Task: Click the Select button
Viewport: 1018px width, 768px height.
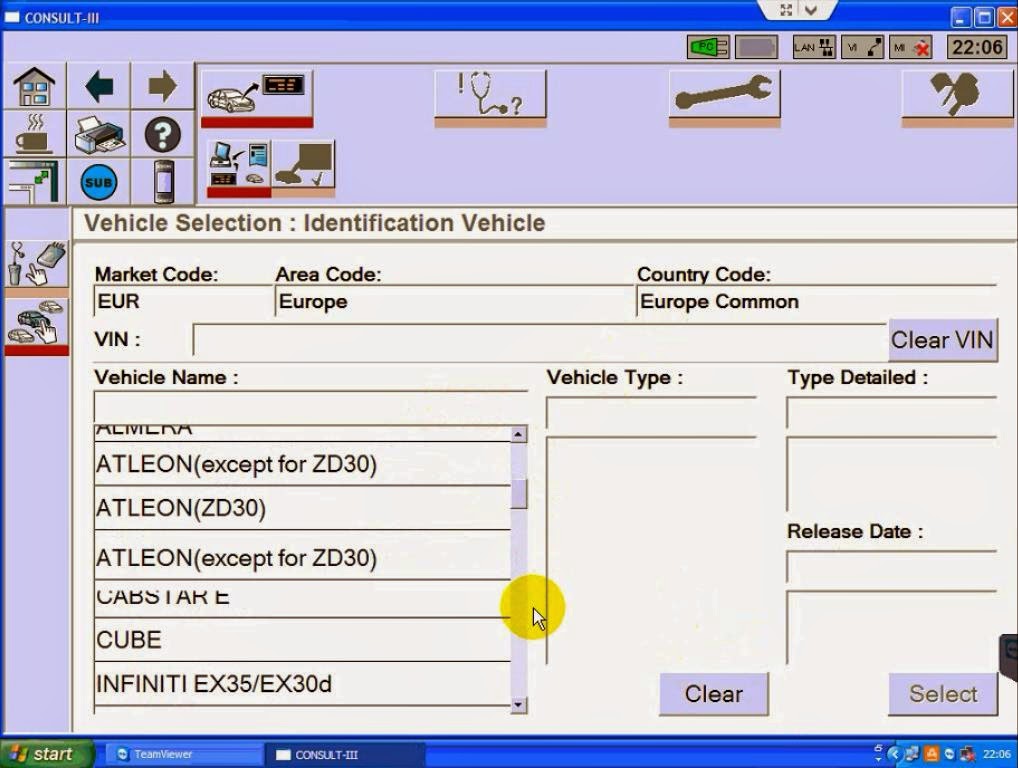Action: coord(942,694)
